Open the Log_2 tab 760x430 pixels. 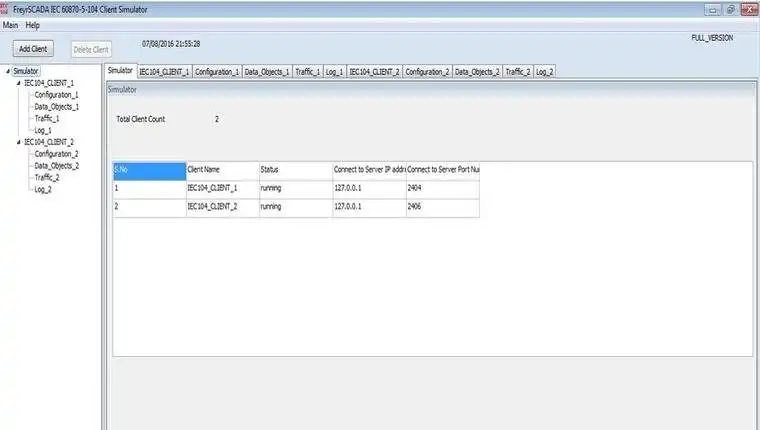pos(544,72)
